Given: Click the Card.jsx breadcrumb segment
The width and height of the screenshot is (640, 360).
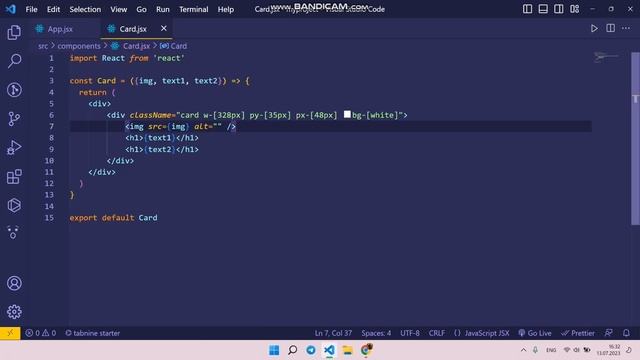Looking at the screenshot, I should click(136, 46).
